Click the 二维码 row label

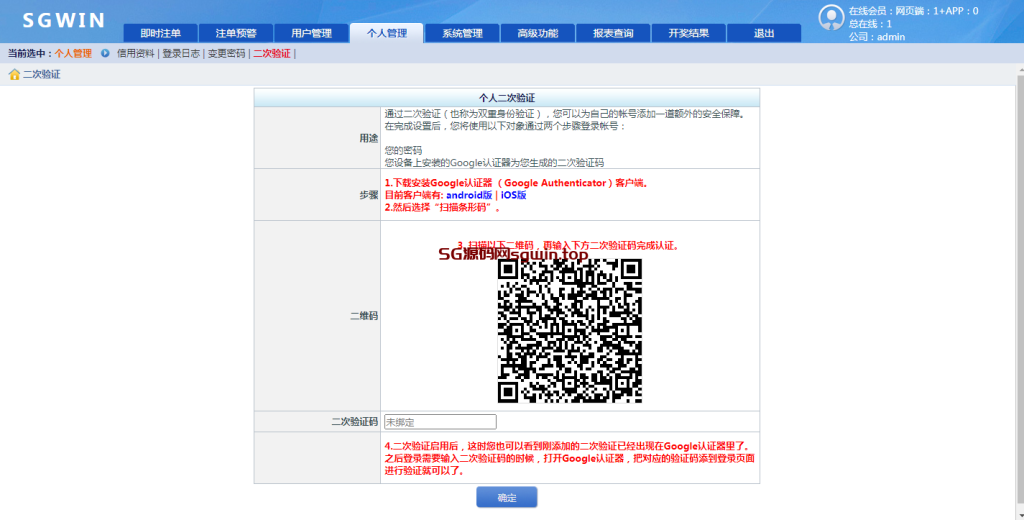tap(364, 316)
